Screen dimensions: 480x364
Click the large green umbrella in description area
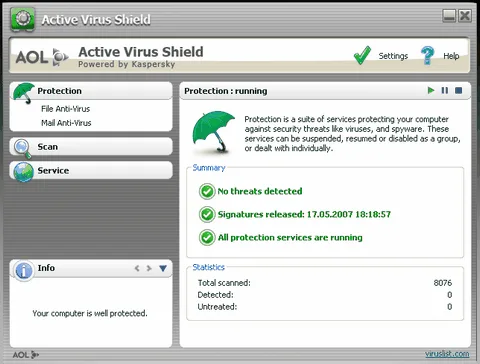[213, 132]
